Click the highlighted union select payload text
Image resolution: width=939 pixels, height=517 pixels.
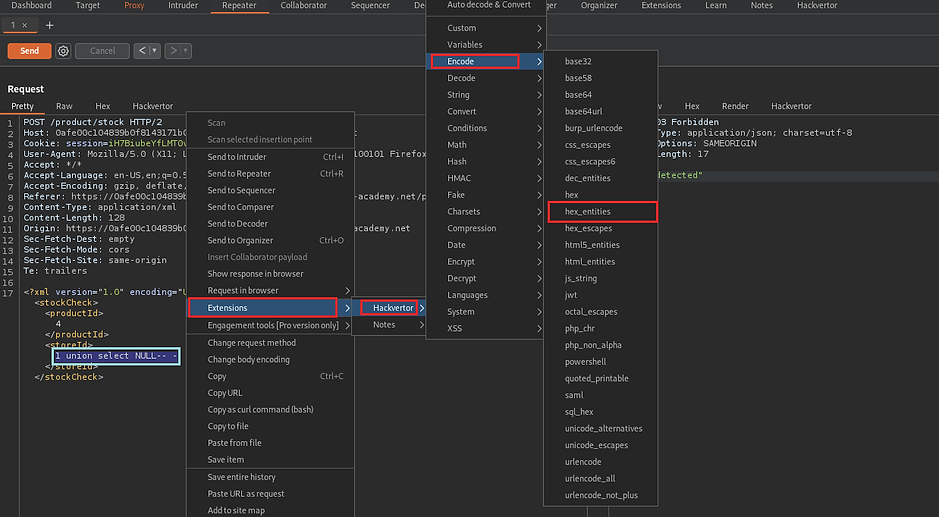tap(116, 356)
